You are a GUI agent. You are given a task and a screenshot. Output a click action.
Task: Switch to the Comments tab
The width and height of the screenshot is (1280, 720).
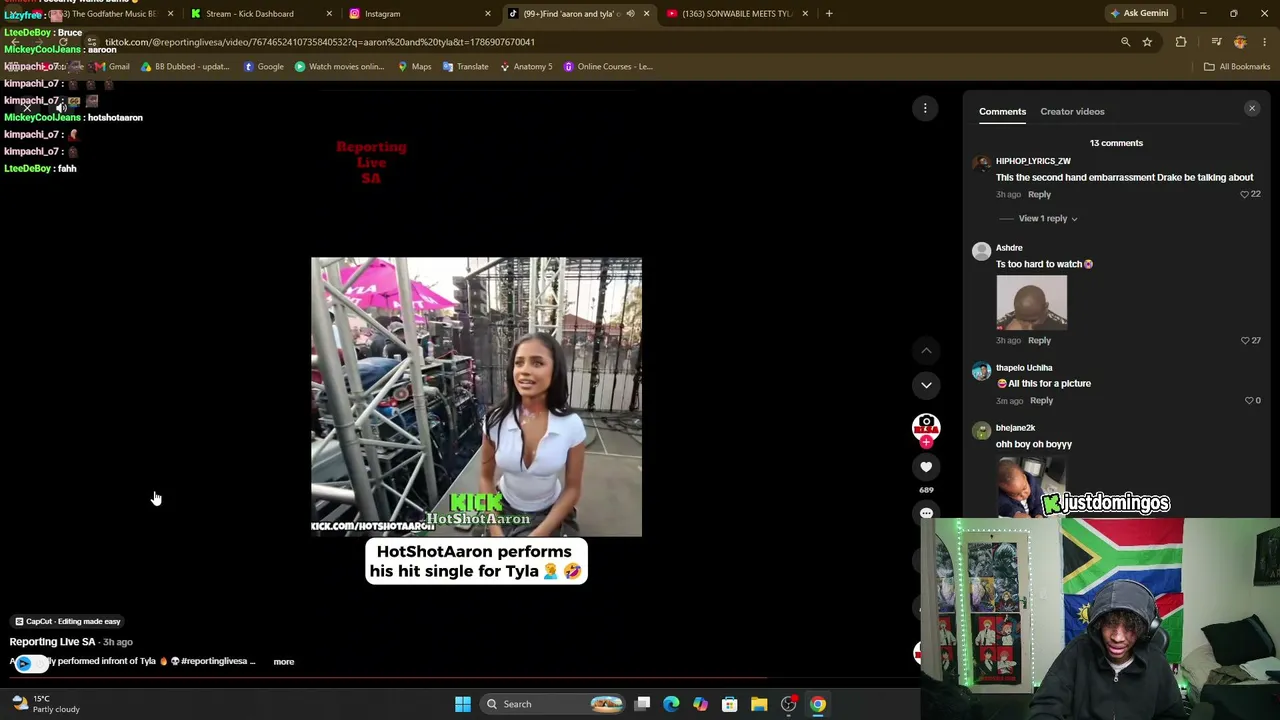pos(1002,111)
